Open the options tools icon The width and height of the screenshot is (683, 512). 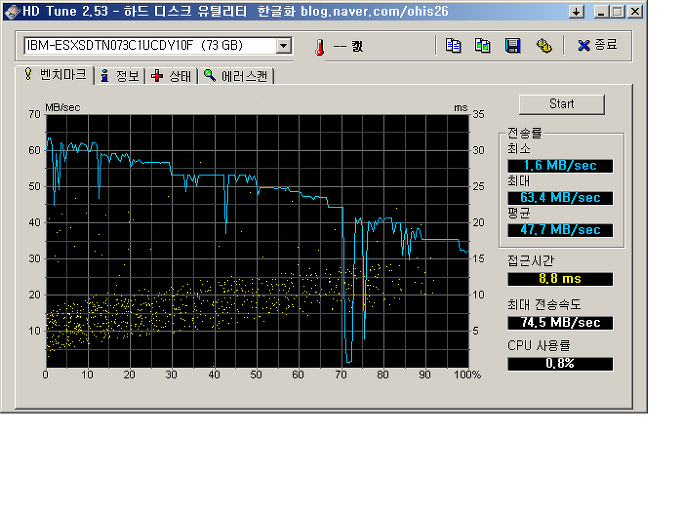point(544,45)
